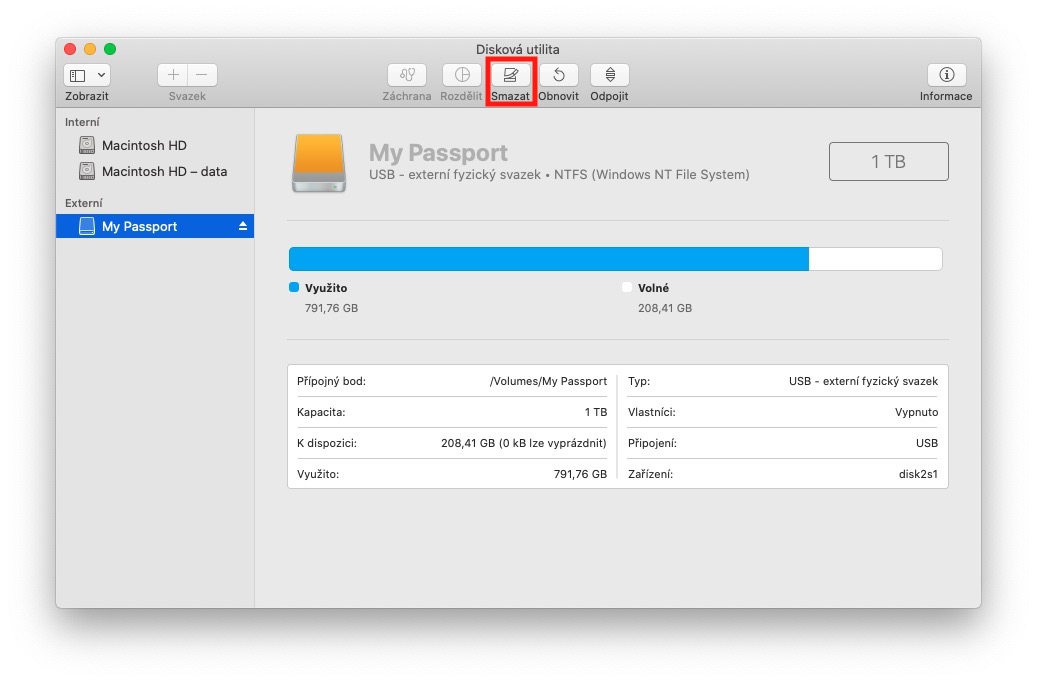Click the Vlastníci value Vypnuto
Screen dimensions: 1037x682
[917, 412]
